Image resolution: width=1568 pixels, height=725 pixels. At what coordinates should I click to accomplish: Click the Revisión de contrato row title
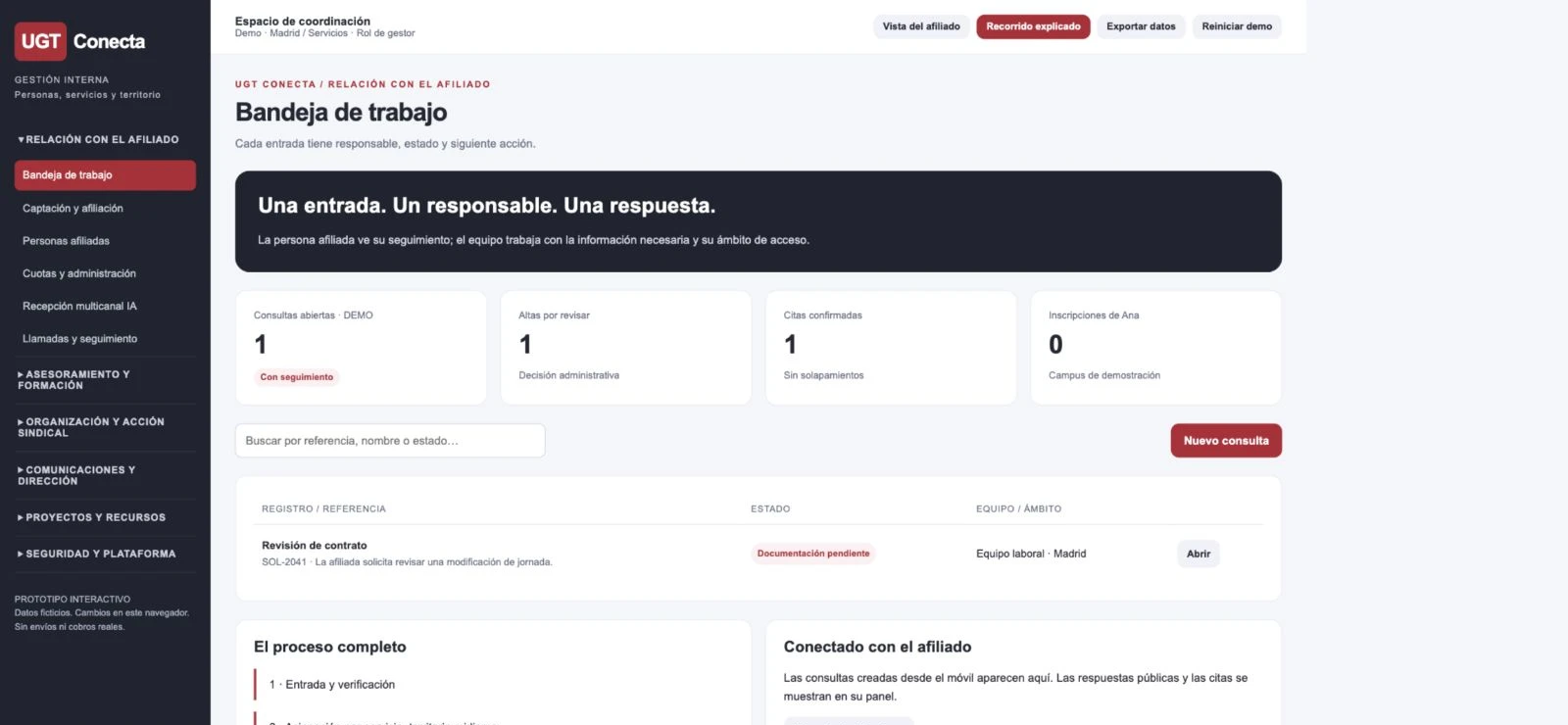(x=315, y=546)
